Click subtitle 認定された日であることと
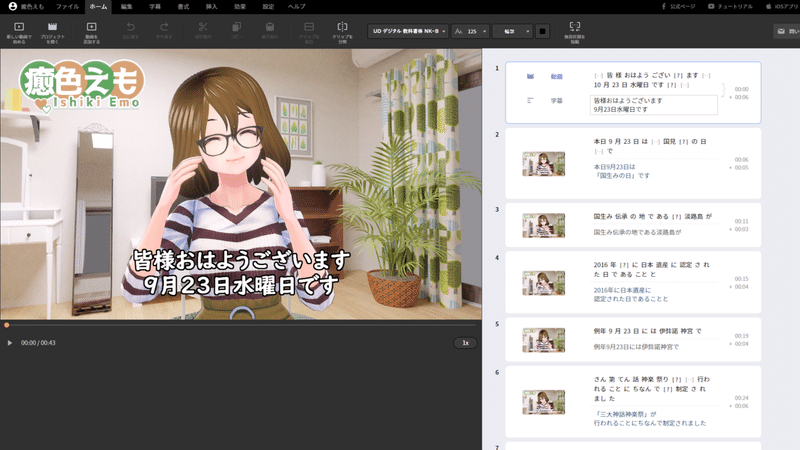 pyautogui.click(x=631, y=299)
